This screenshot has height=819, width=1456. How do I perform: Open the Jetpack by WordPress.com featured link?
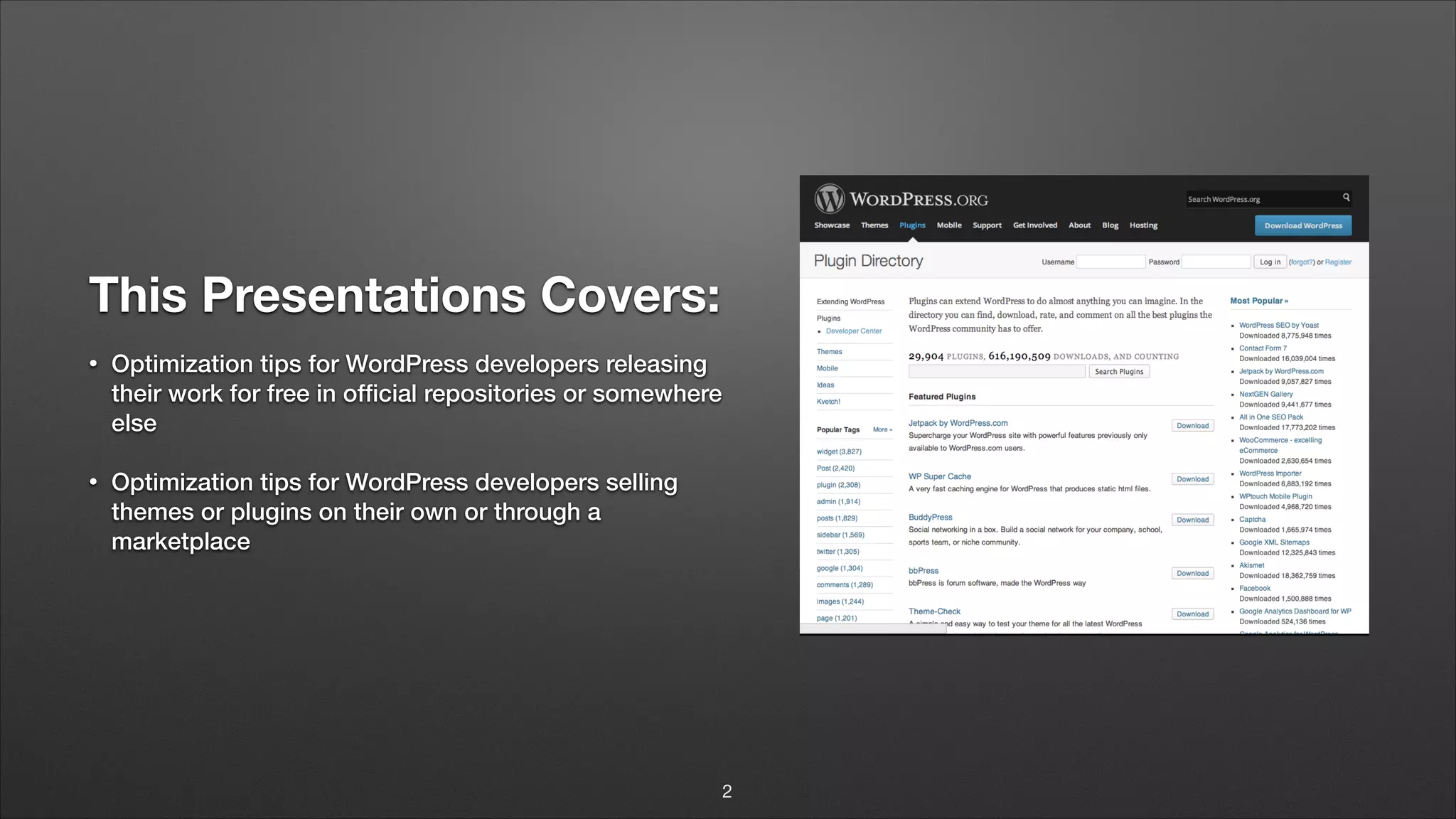[958, 423]
